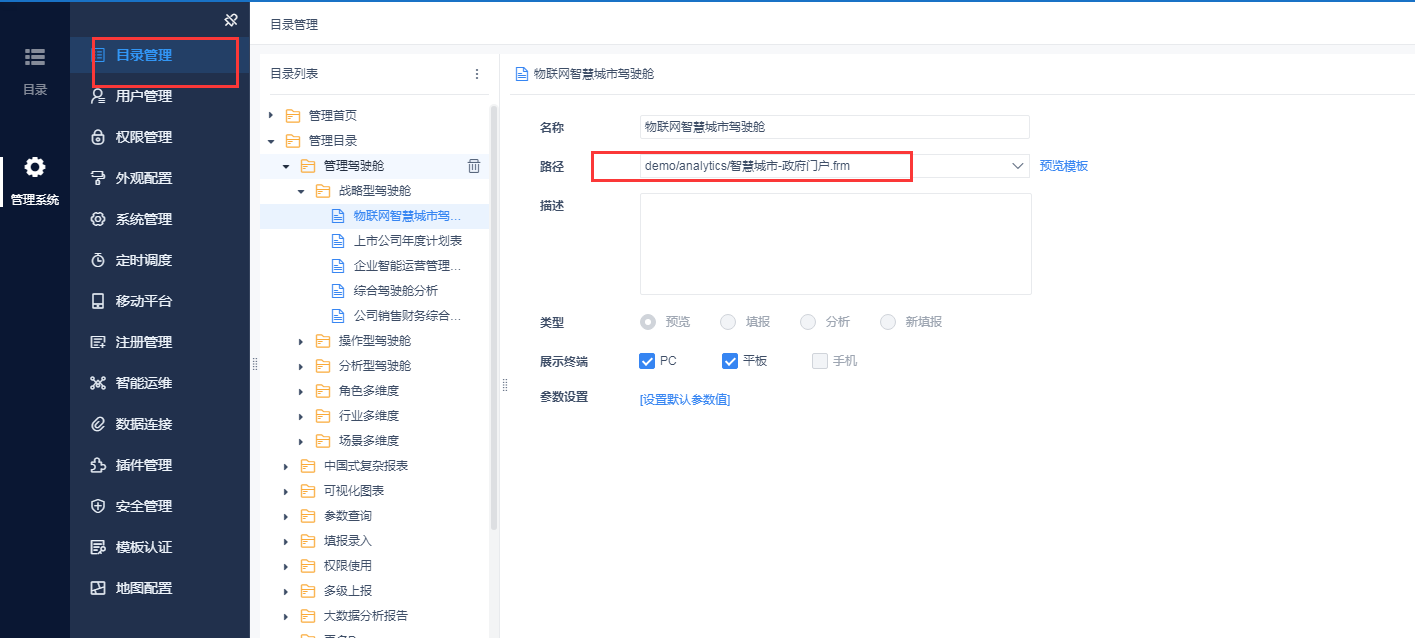This screenshot has width=1415, height=638.
Task: Select the 填报录入 folder
Action: pyautogui.click(x=348, y=541)
